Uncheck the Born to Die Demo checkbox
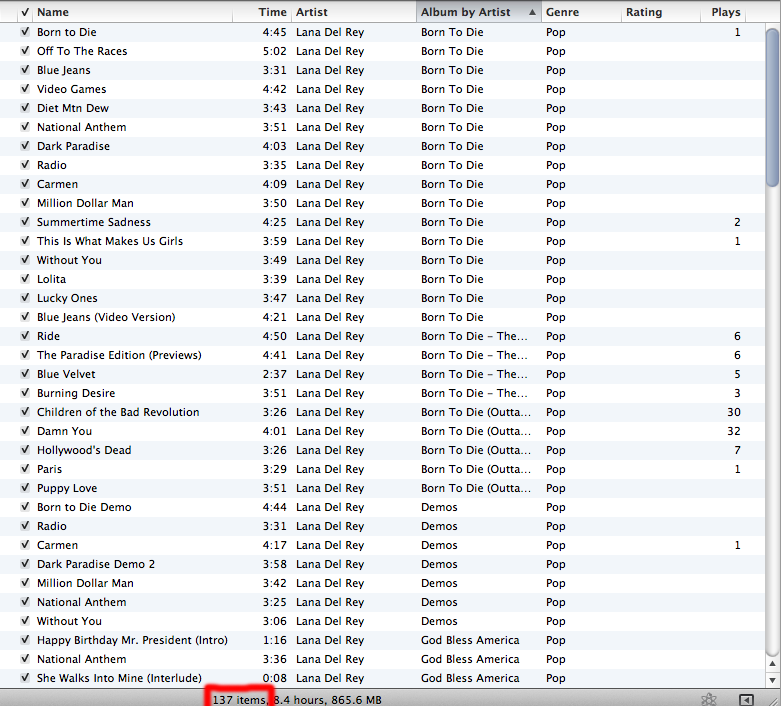 click(25, 507)
